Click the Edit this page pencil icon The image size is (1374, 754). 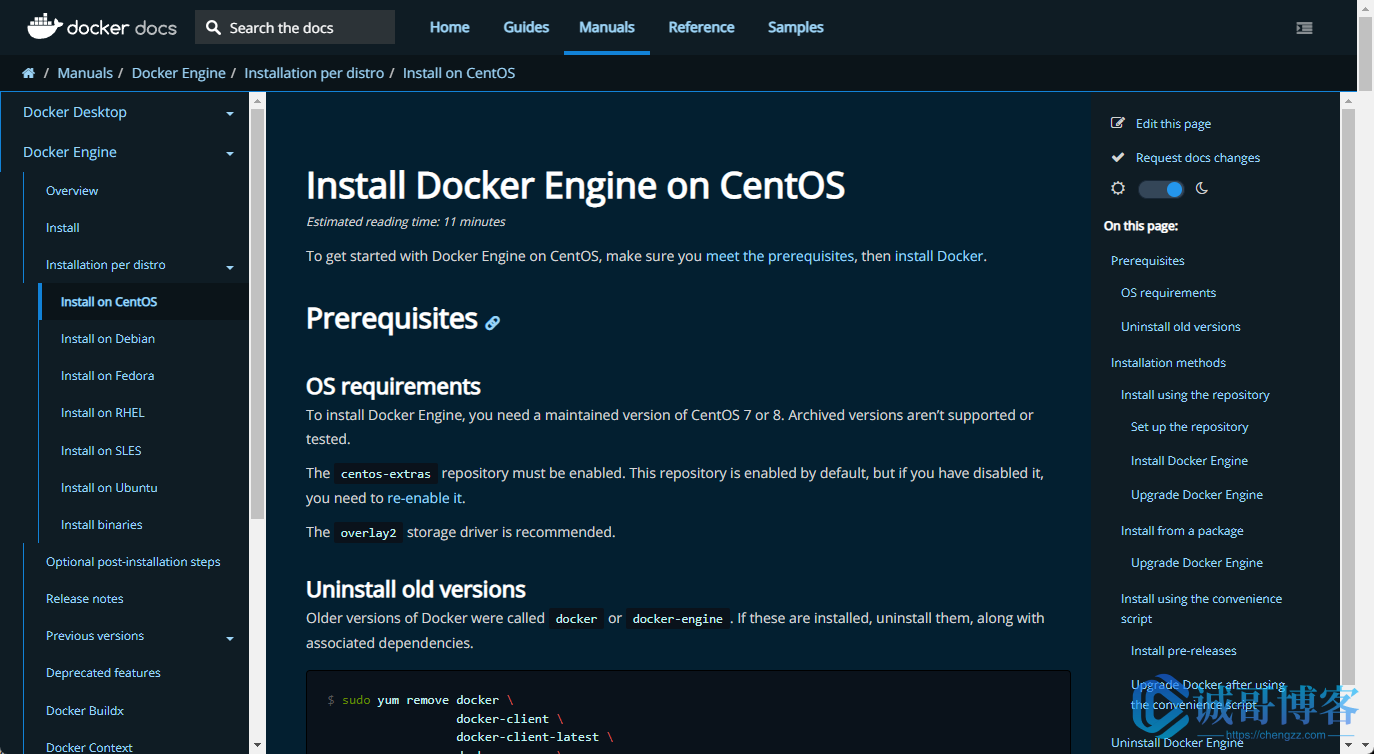1118,123
